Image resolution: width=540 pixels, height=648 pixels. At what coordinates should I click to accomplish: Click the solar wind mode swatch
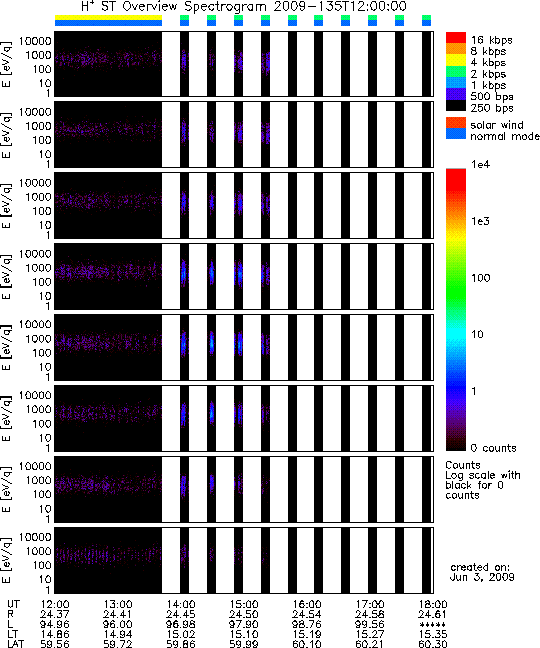coord(456,123)
